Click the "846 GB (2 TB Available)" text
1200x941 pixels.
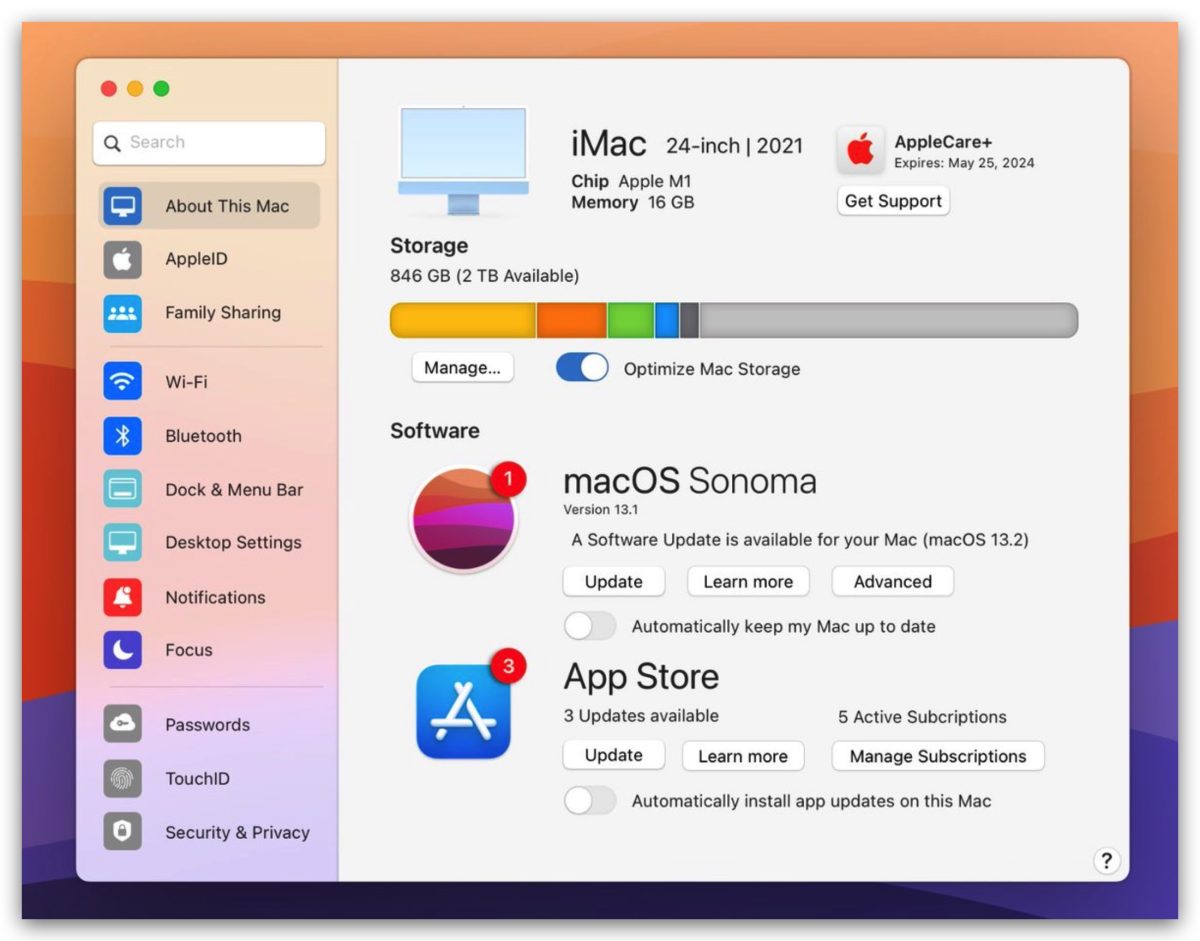pos(484,275)
